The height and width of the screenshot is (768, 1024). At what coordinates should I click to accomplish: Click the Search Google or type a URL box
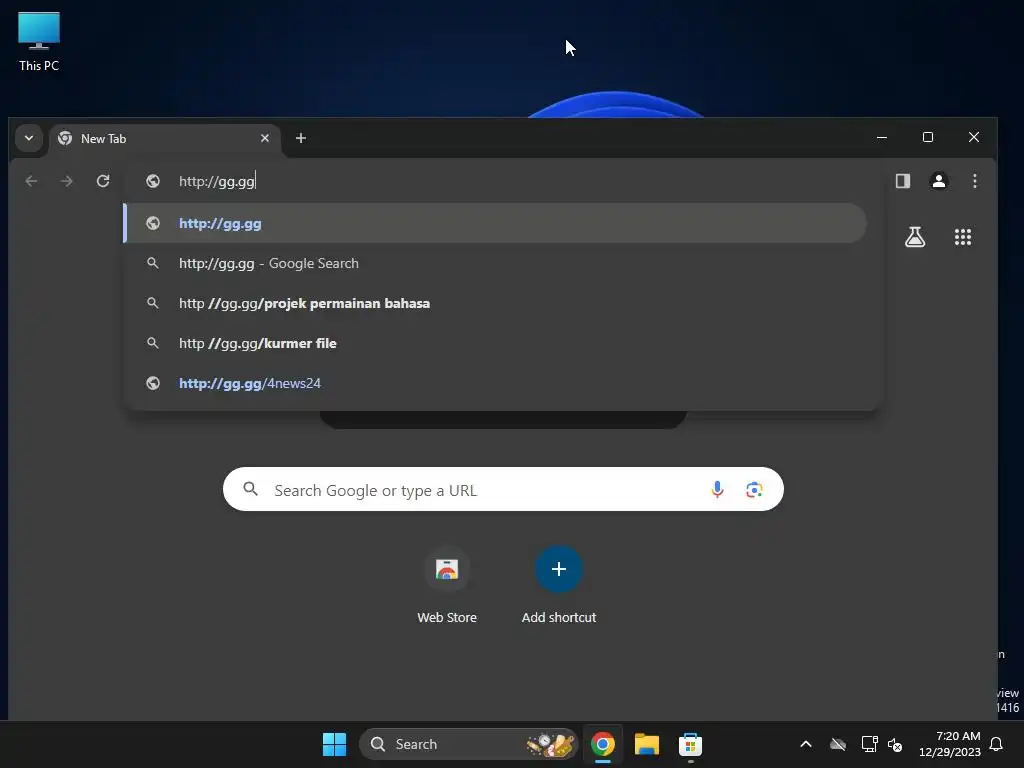(x=503, y=489)
